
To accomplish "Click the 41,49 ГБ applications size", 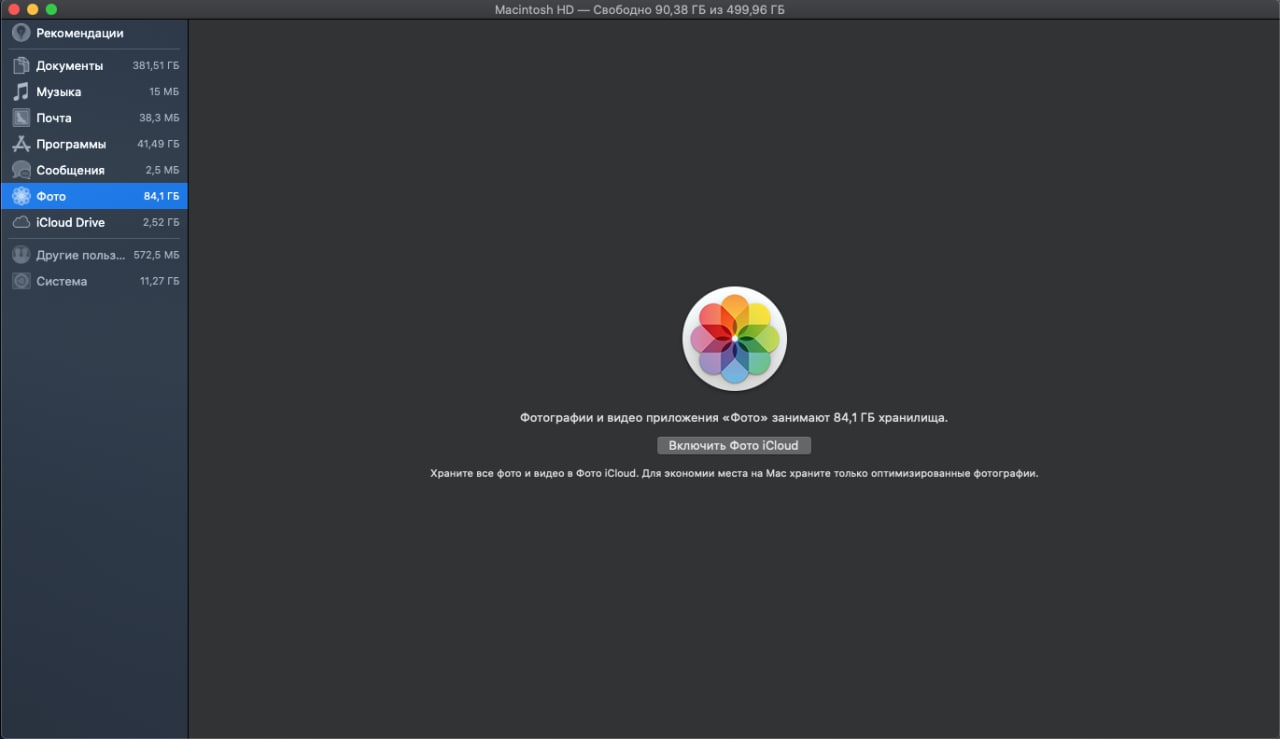I will (x=158, y=144).
